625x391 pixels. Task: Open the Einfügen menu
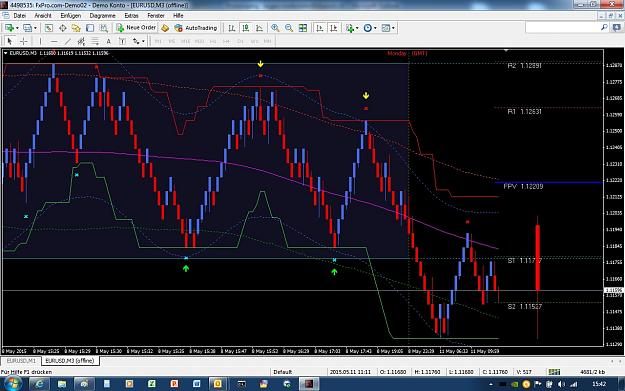(71, 16)
